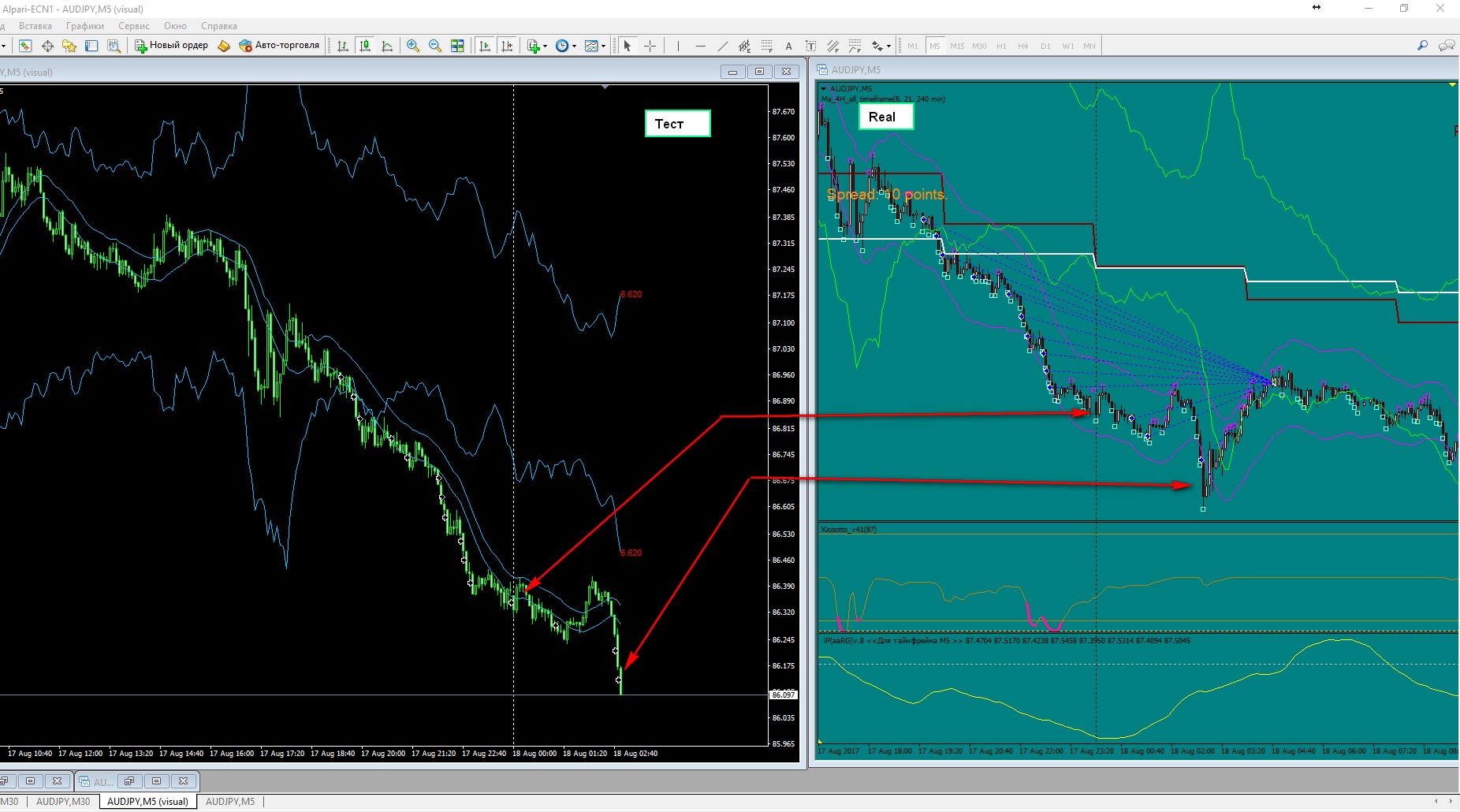Draw a horizontal line
Screen dimensions: 1460x812
click(x=700, y=46)
